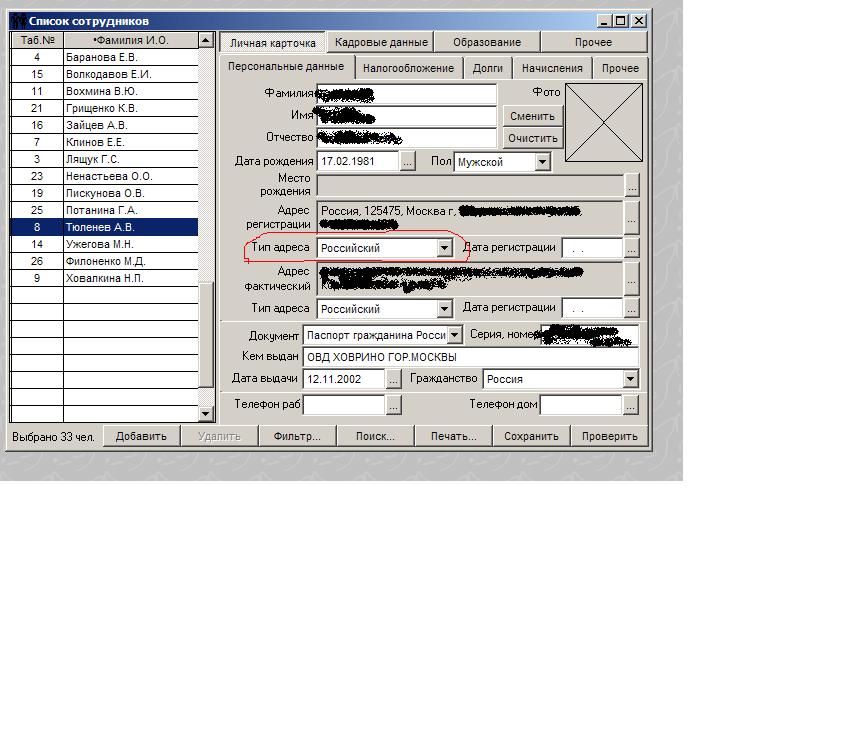Click ellipsis button beside Телефон дом field
The image size is (866, 743).
point(631,405)
